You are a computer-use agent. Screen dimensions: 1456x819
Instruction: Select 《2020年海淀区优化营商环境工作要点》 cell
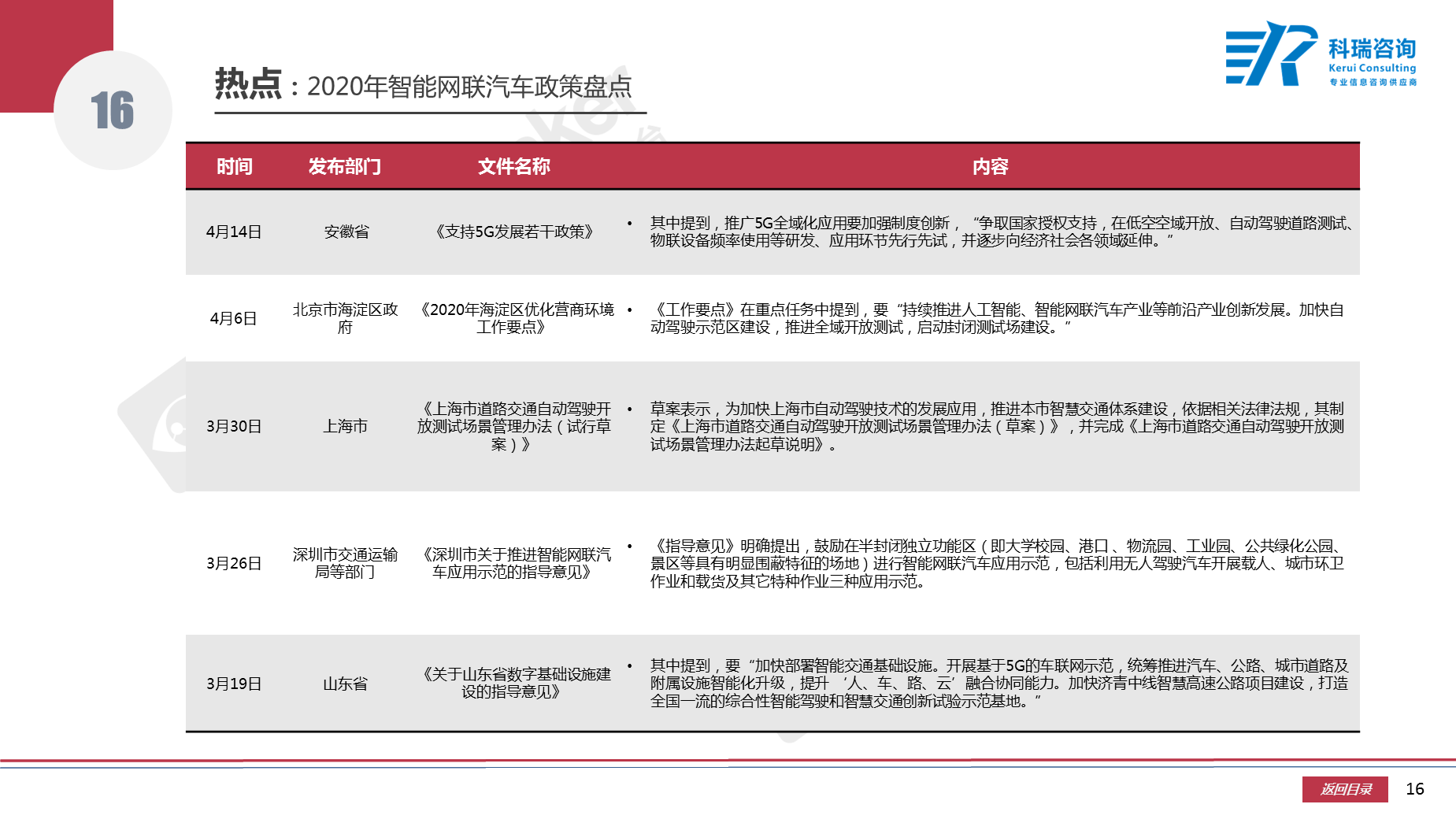click(x=514, y=318)
